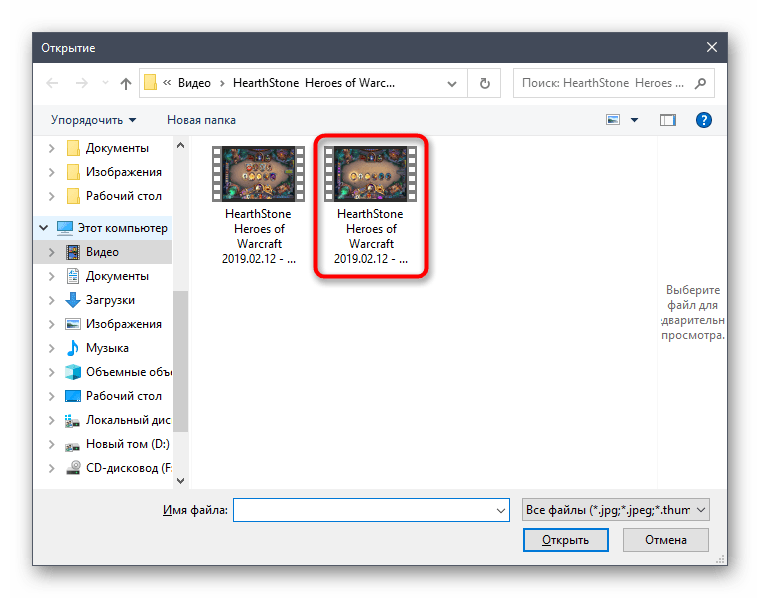Open recent locations dropdown arrow
The height and width of the screenshot is (598, 760).
tap(105, 83)
